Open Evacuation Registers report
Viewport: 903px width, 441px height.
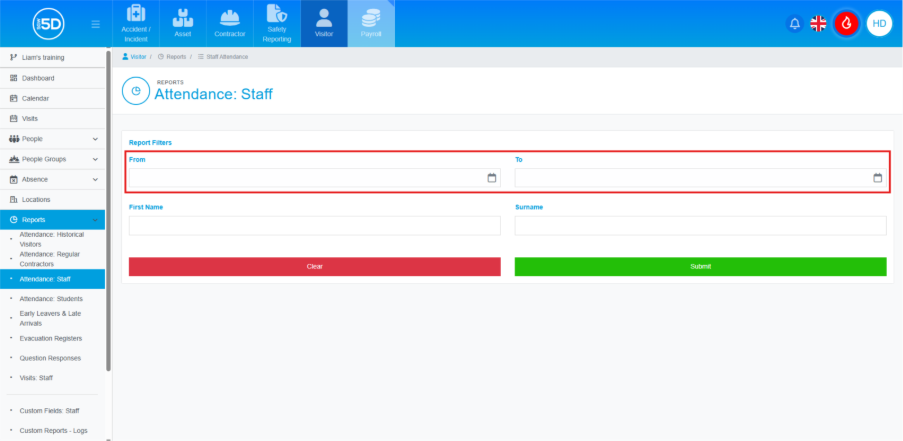(51, 339)
